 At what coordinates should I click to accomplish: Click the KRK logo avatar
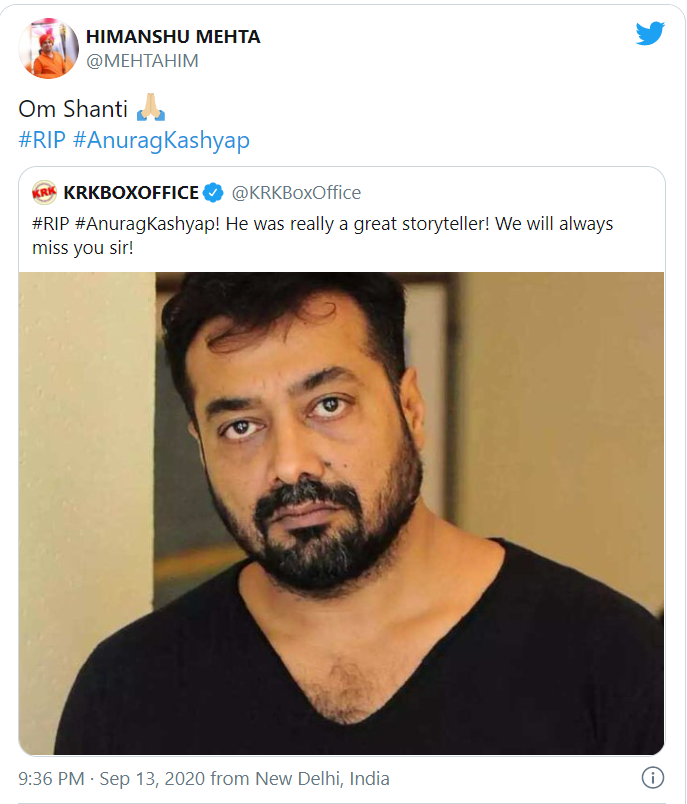44,193
